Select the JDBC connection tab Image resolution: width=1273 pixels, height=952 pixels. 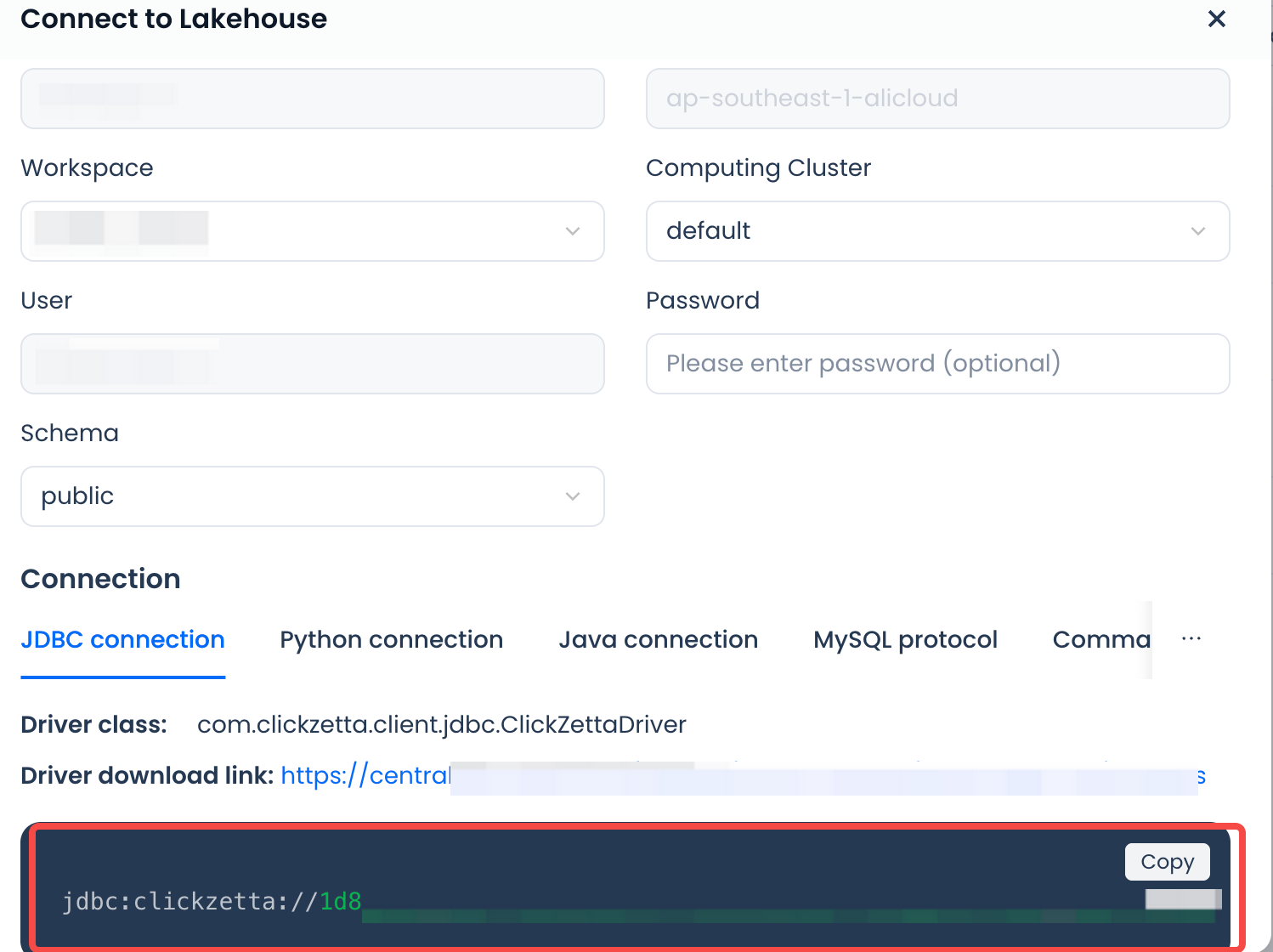tap(122, 640)
